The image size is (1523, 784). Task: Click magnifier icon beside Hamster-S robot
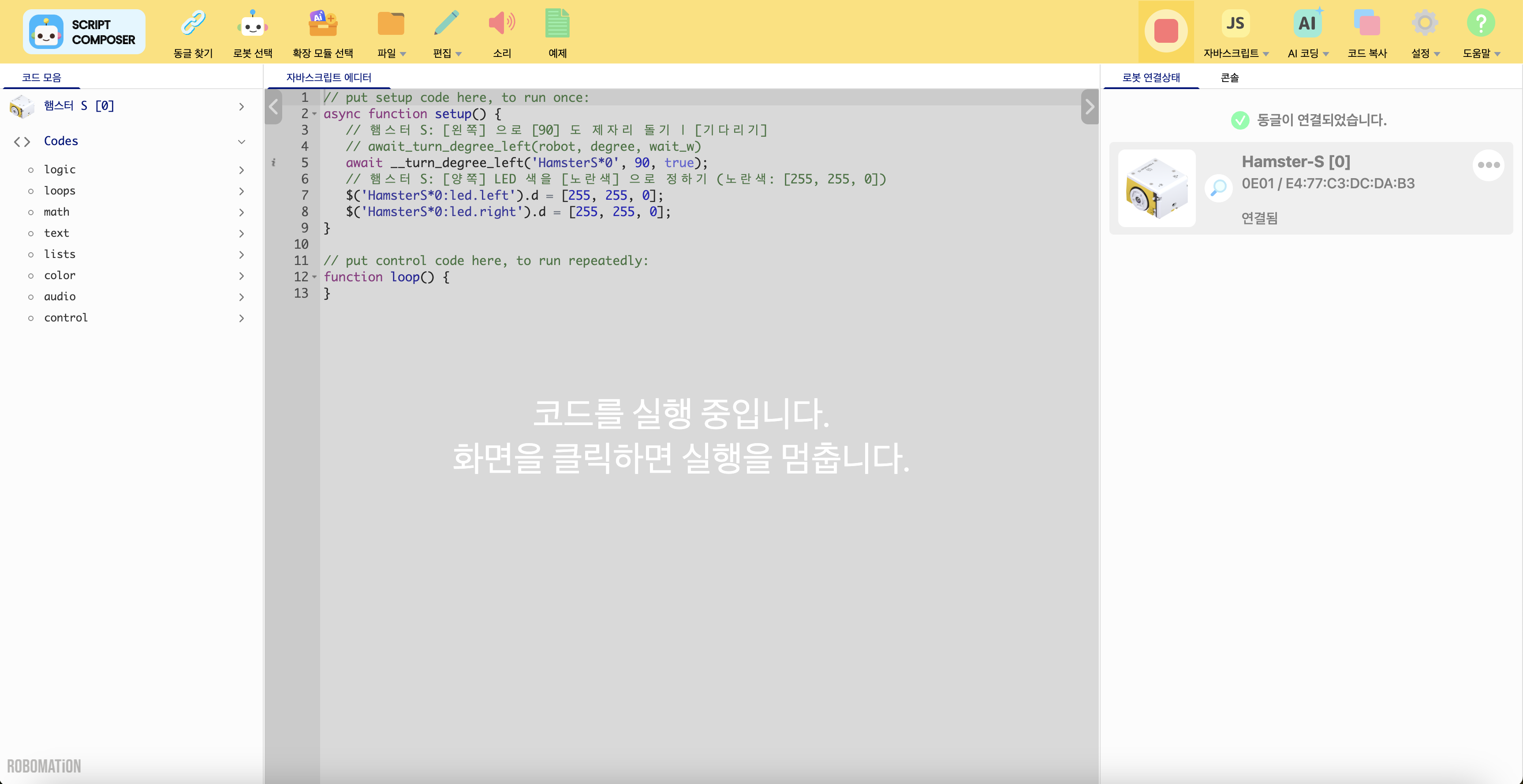1218,188
